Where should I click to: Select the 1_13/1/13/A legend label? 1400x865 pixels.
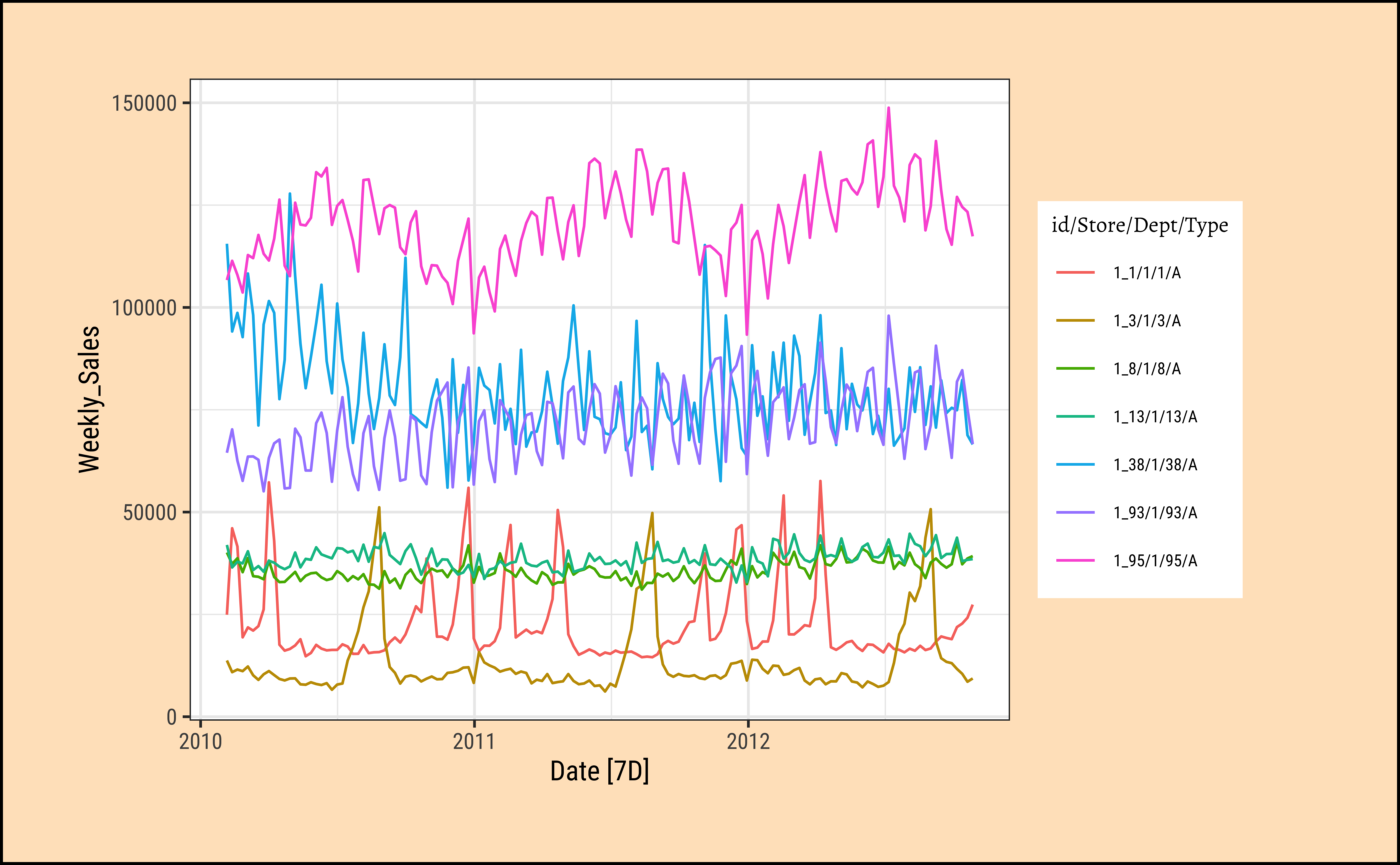click(x=1155, y=417)
